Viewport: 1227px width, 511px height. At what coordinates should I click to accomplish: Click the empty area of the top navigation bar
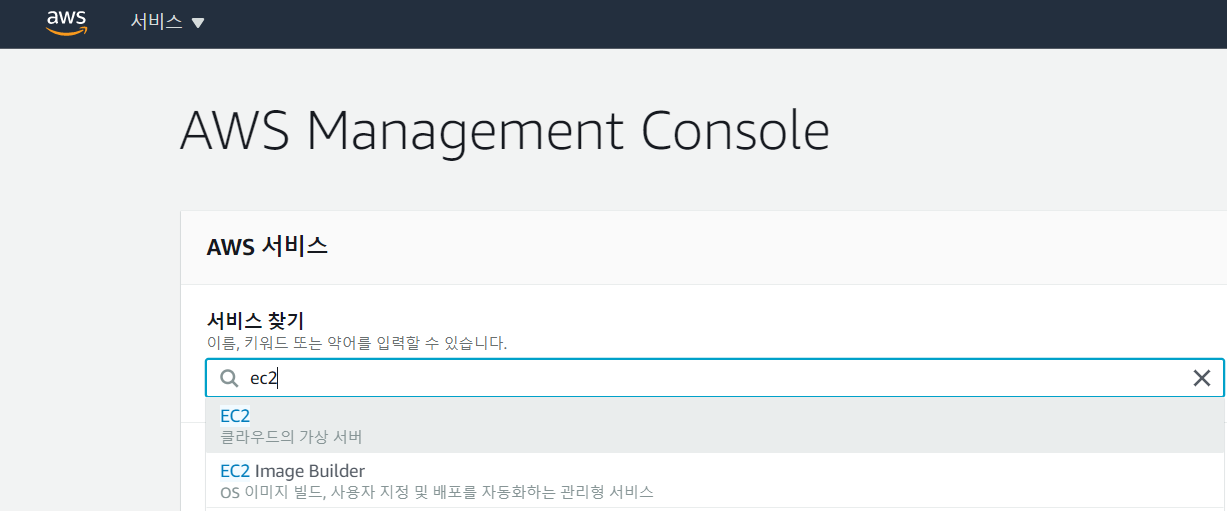click(x=700, y=23)
